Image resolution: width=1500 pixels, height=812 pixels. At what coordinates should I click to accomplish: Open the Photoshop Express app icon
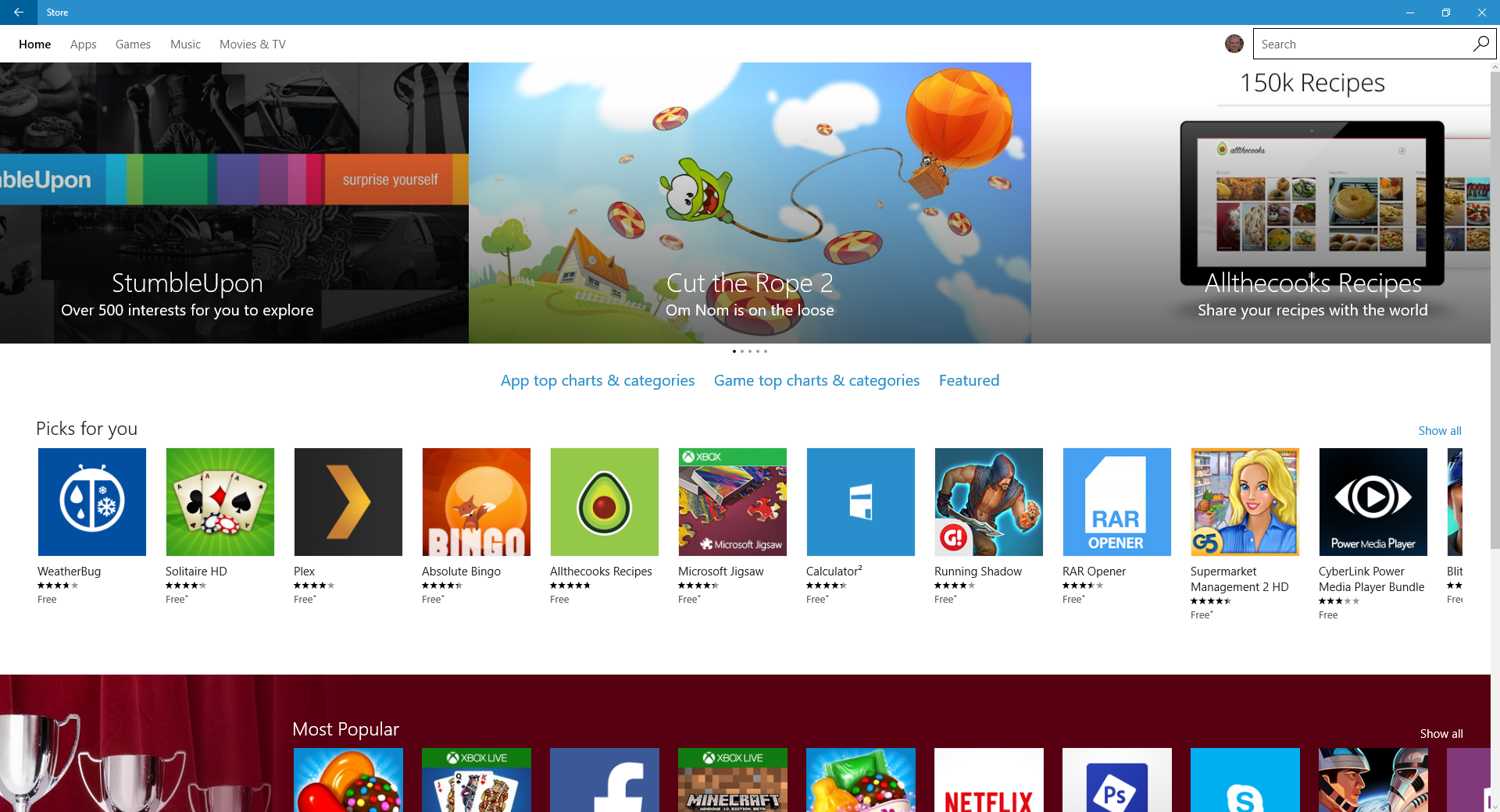(x=1117, y=780)
